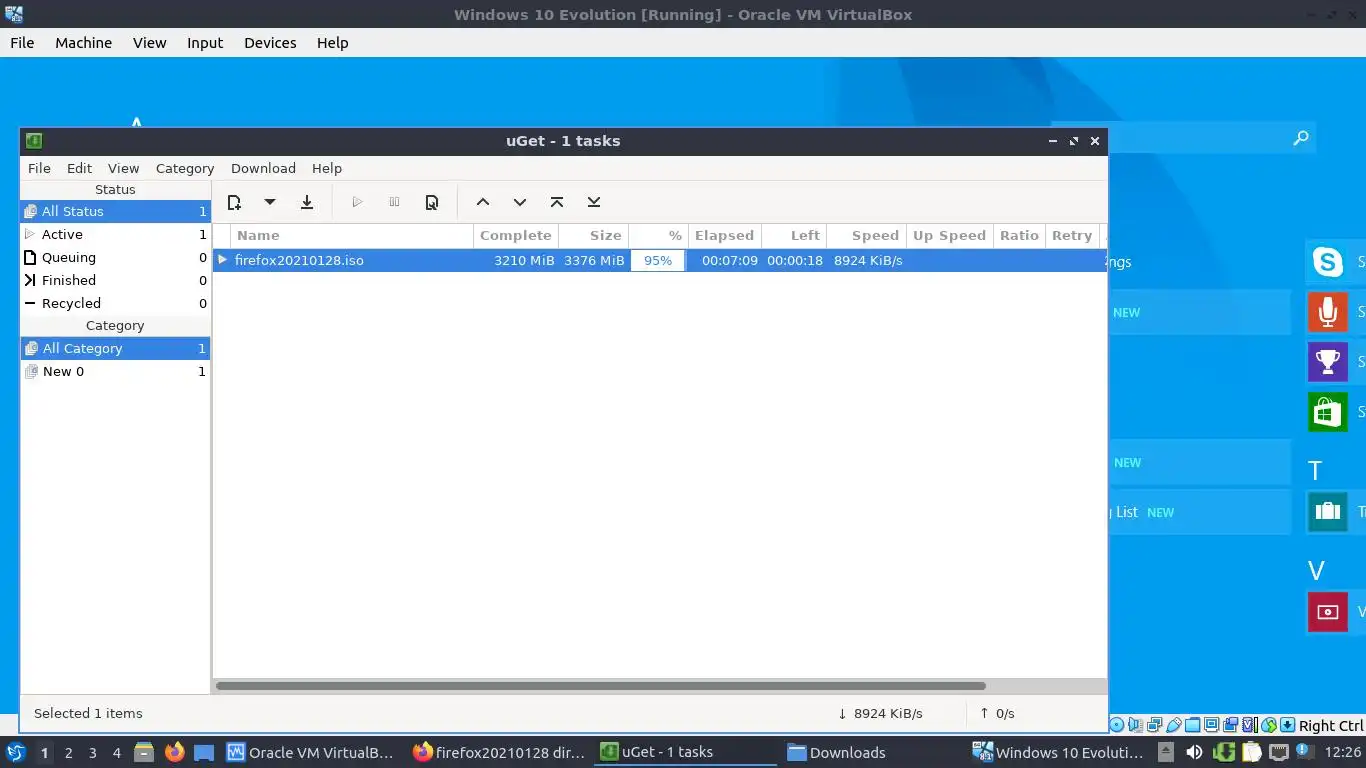Open uGet's Help menu

(x=327, y=168)
